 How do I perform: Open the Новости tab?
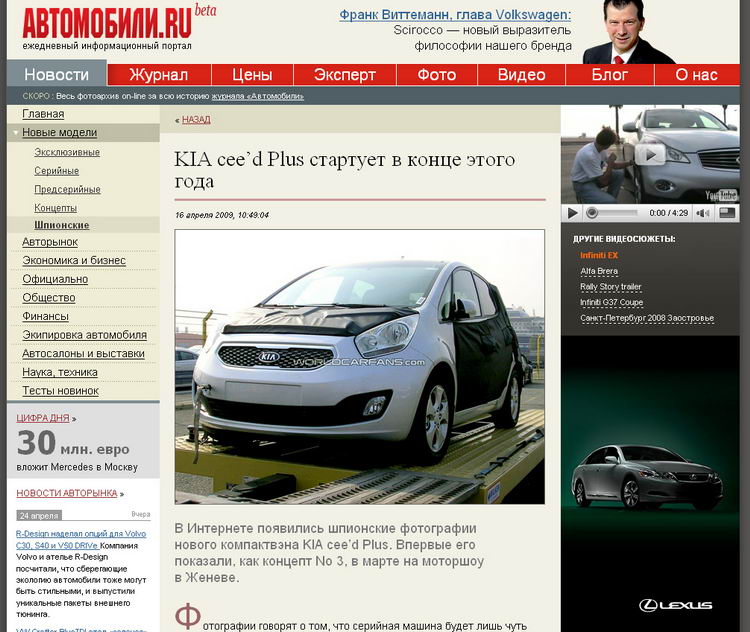coord(56,75)
